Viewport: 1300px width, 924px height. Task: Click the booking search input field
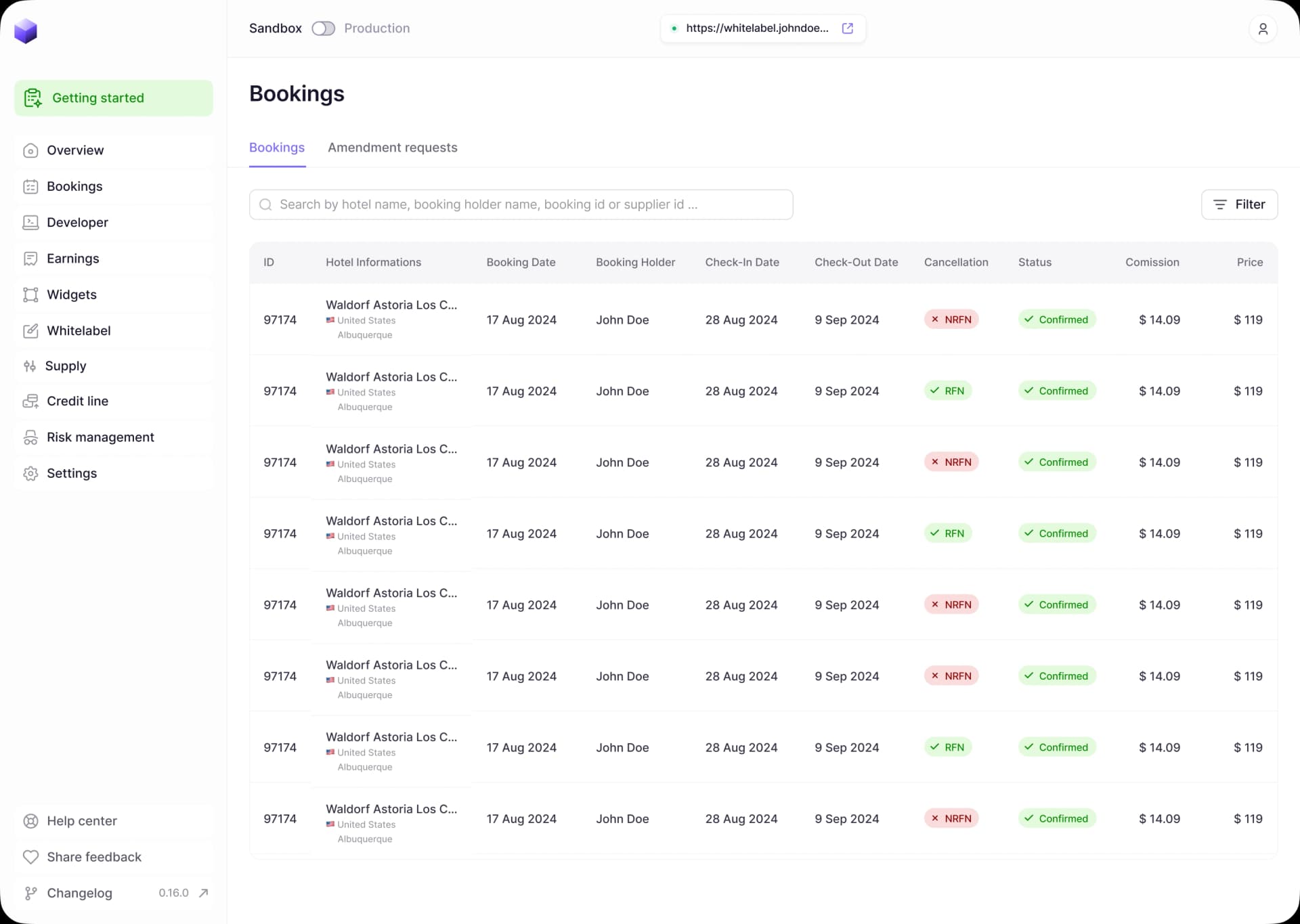point(520,204)
